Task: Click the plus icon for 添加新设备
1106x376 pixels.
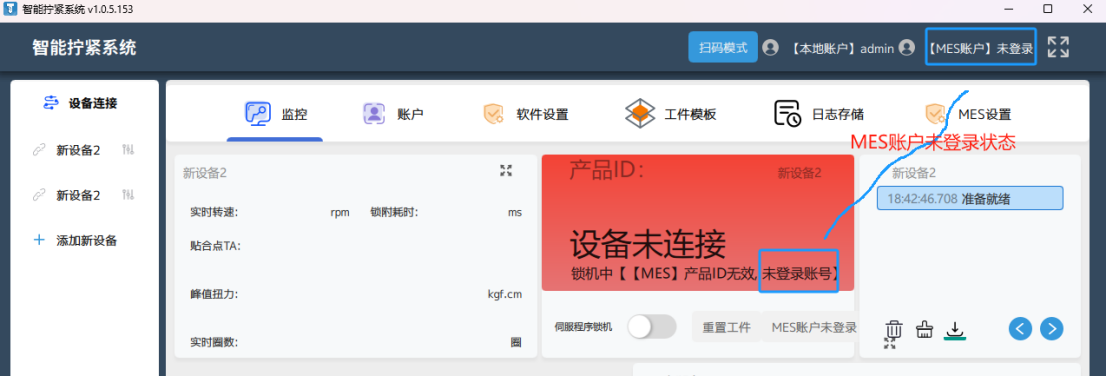Action: pyautogui.click(x=39, y=241)
